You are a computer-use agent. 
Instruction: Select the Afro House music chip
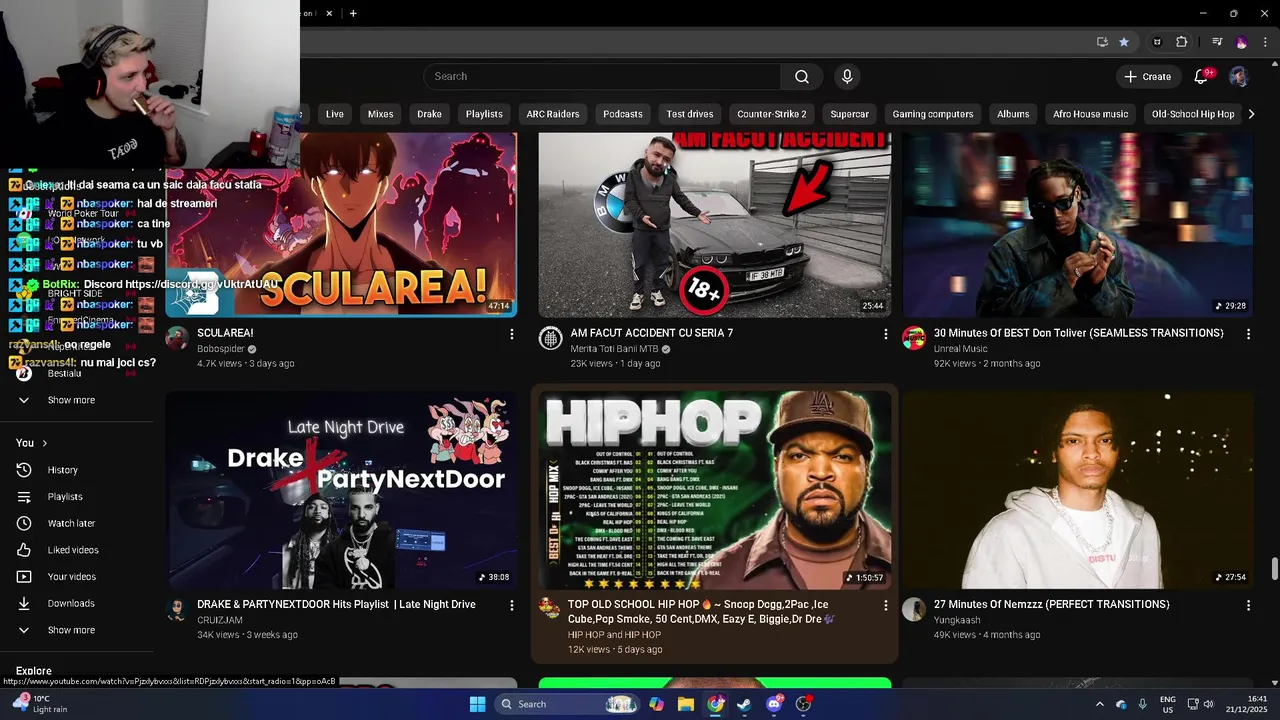point(1090,114)
